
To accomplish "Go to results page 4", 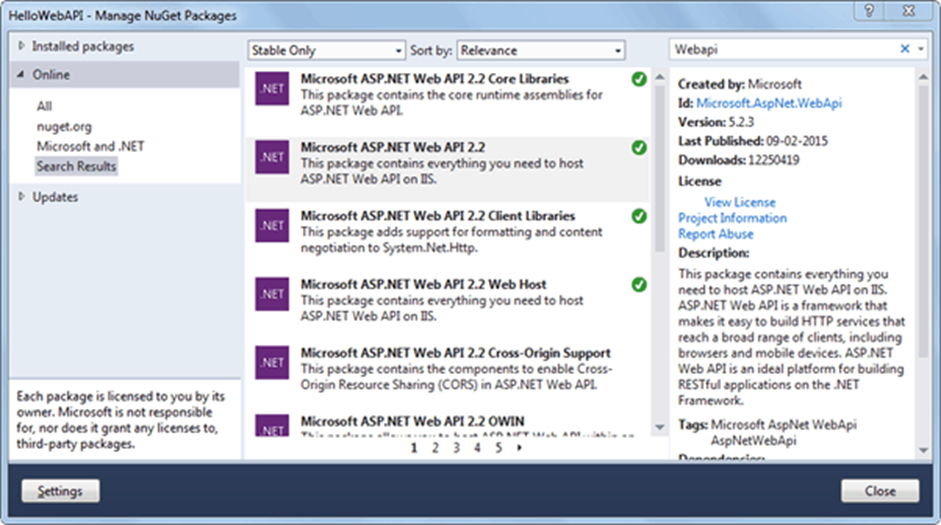I will click(477, 448).
